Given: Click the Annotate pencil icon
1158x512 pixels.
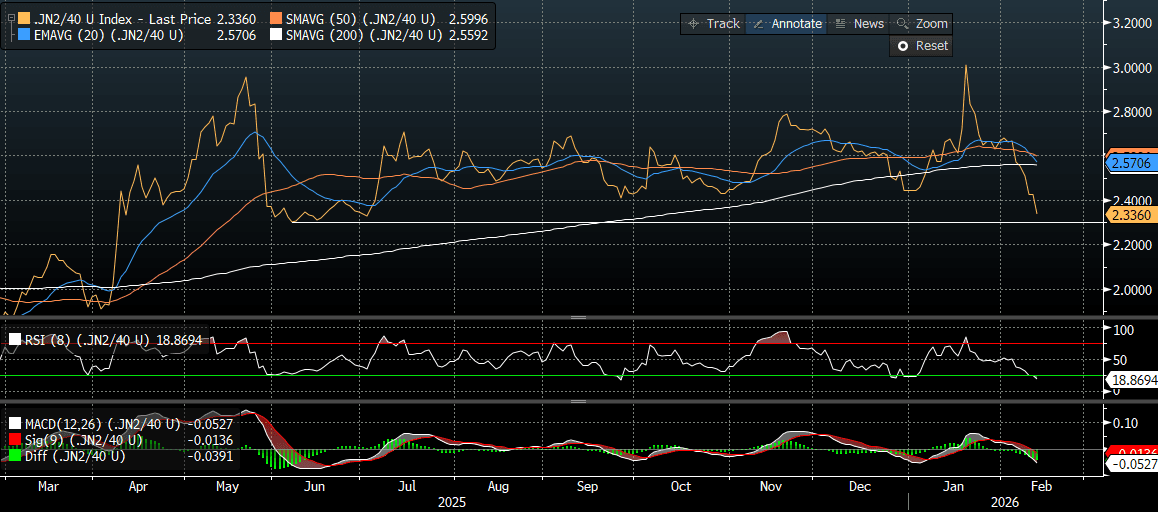Looking at the screenshot, I should click(757, 24).
